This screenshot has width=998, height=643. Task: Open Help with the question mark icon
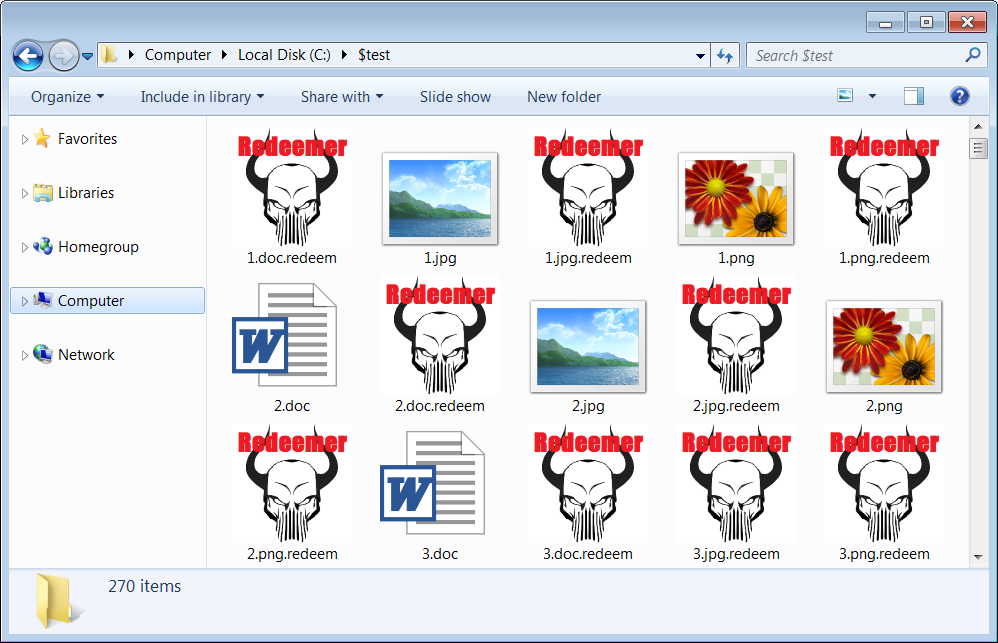[x=960, y=96]
